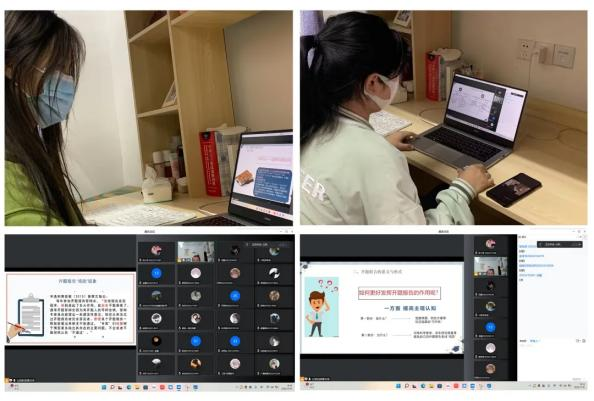
Task: Expand hidden tray icons in left screenshot taskbar
Action: coord(237,387)
